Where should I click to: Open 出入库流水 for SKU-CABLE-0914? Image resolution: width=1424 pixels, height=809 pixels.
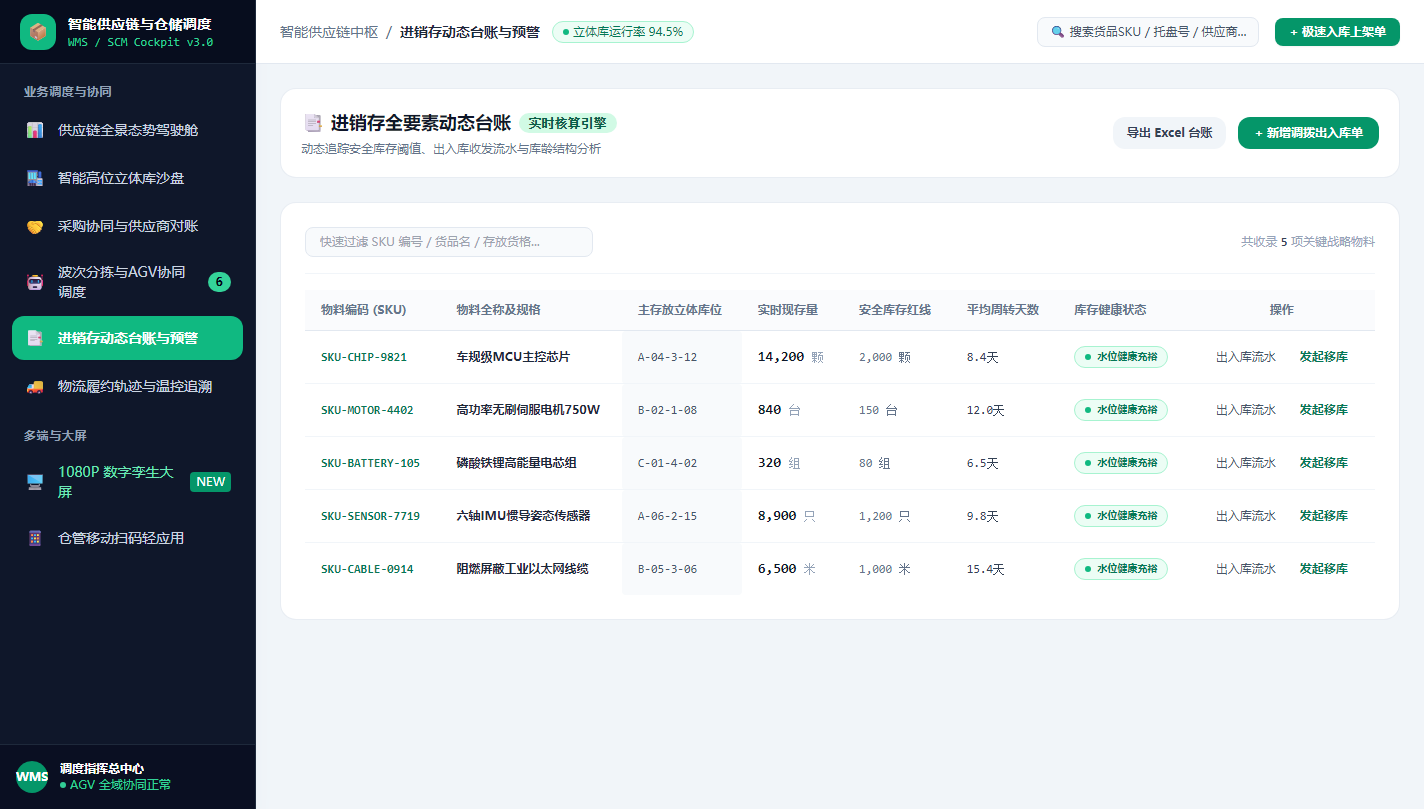[x=1246, y=569]
